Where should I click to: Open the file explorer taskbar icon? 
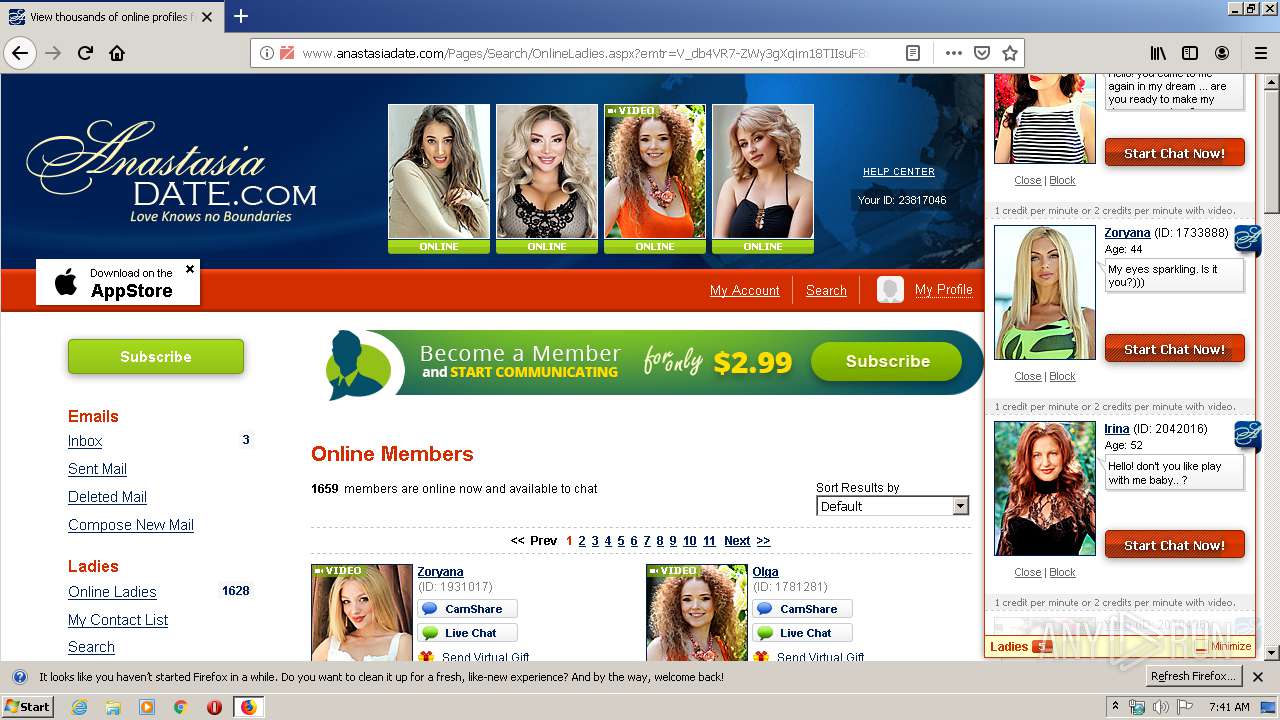tap(113, 707)
